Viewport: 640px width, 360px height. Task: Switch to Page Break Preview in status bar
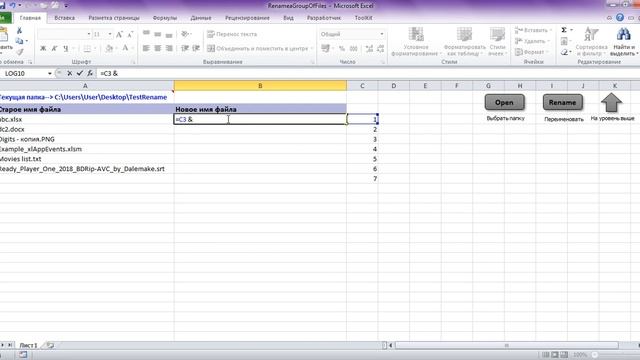click(564, 355)
